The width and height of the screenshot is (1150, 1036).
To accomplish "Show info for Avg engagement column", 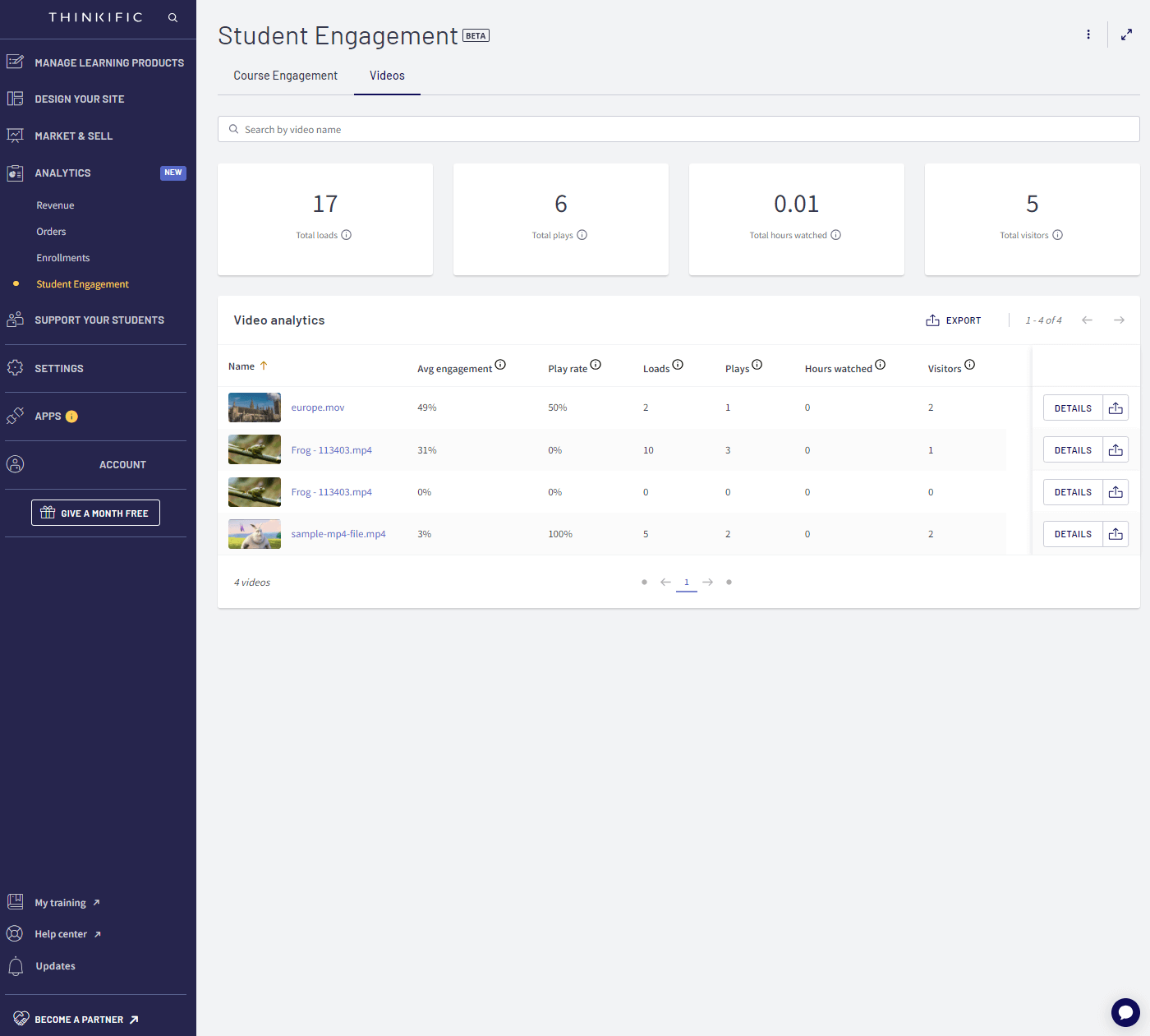I will pyautogui.click(x=500, y=365).
